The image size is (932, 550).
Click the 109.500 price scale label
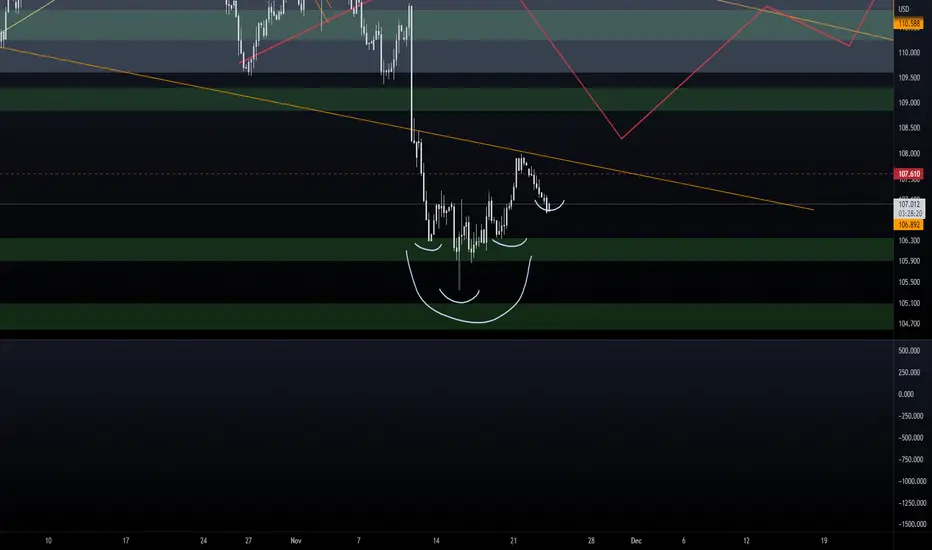point(909,78)
